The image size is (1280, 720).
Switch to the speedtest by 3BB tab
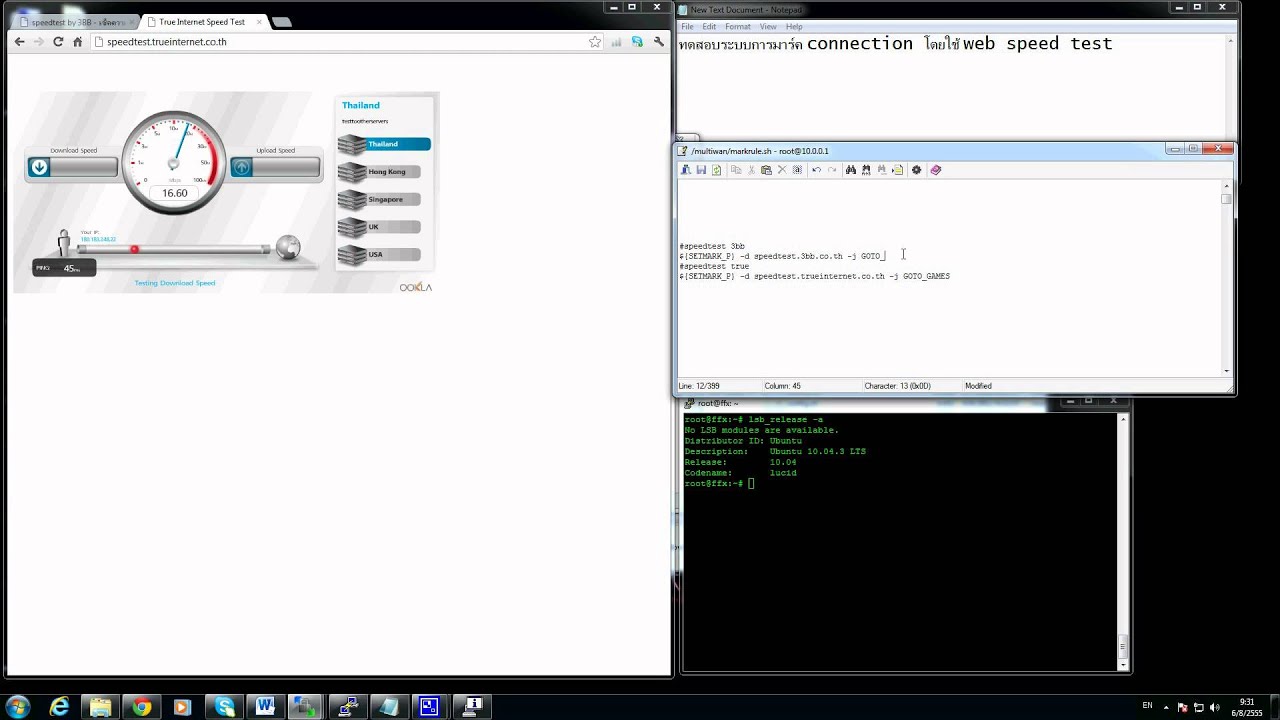coord(73,21)
